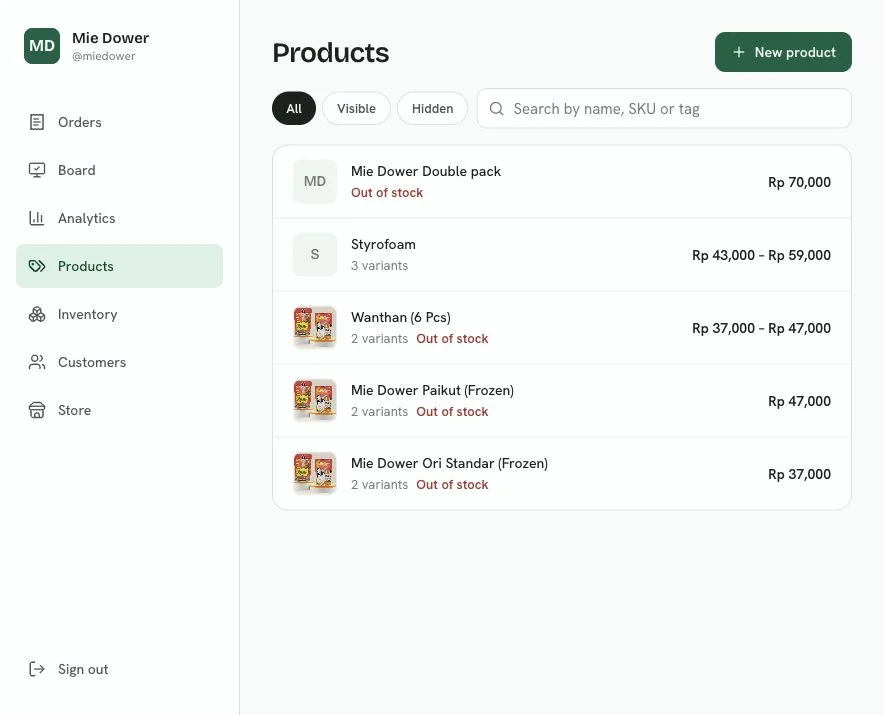Click Out of stock under Double pack
Viewport: 884px width, 715px height.
tap(387, 192)
